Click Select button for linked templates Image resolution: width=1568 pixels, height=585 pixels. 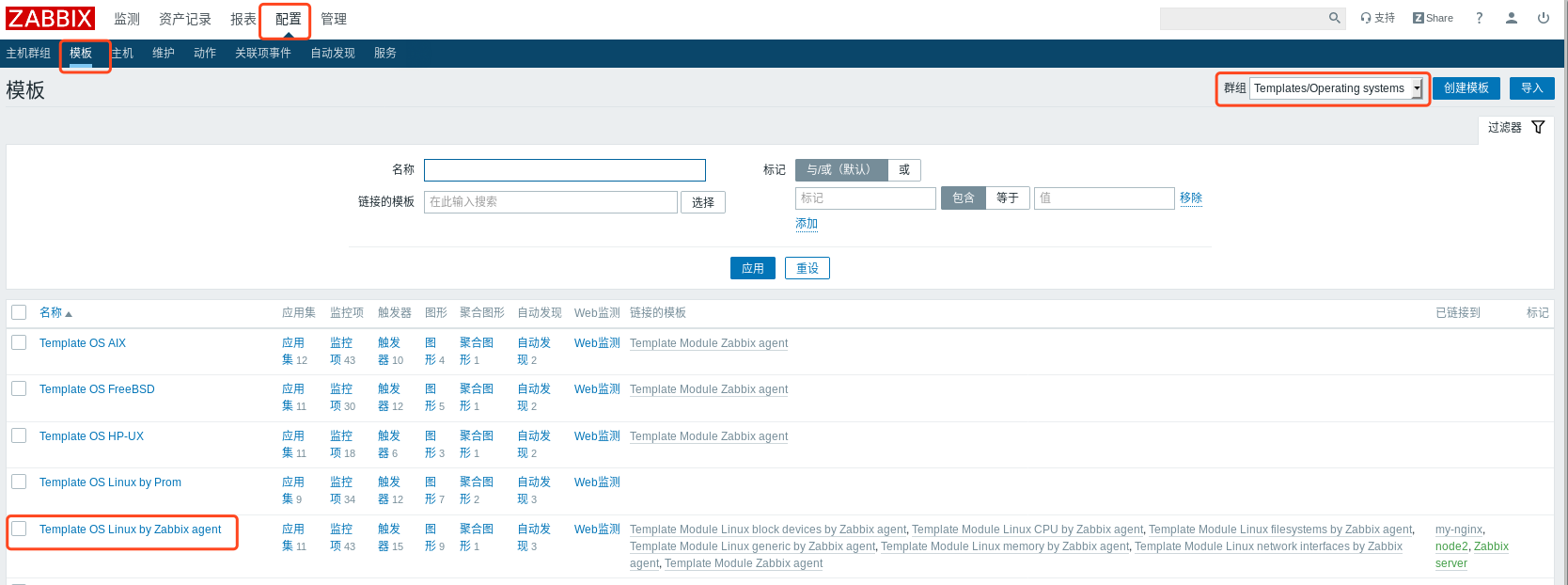pos(702,202)
